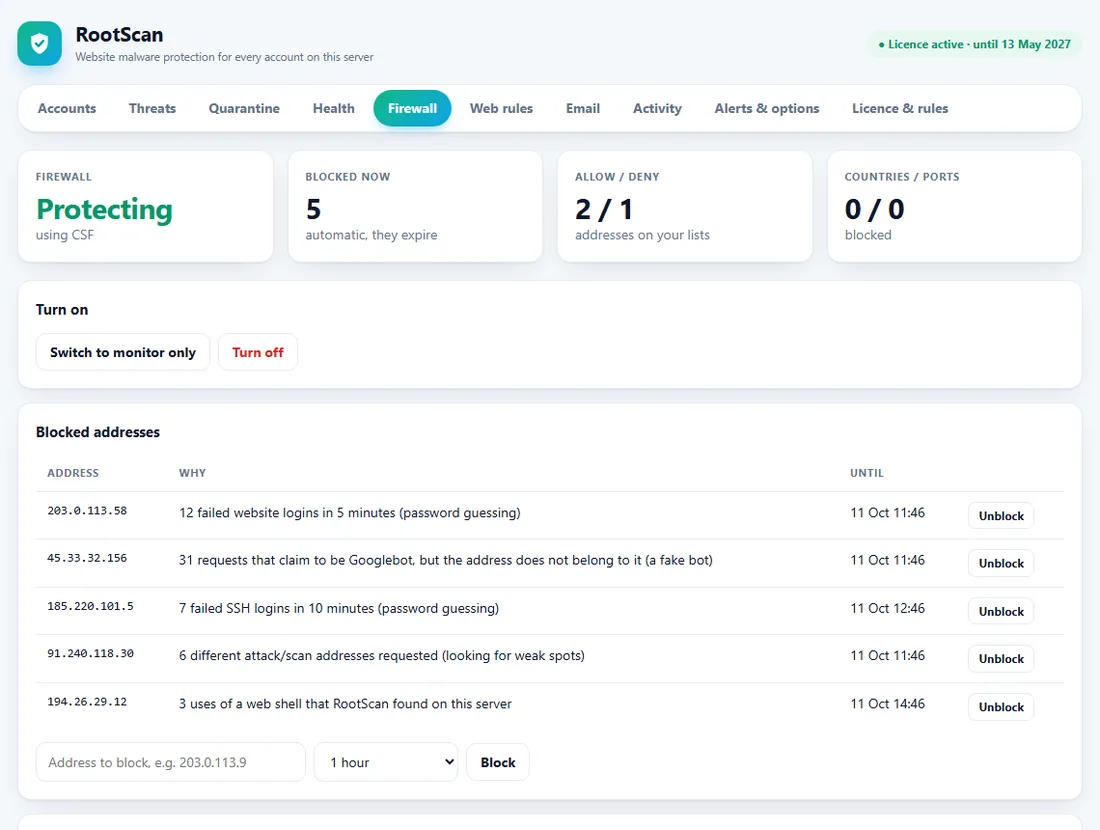Switch to the Threats tab
This screenshot has width=1100, height=830.
coord(152,109)
